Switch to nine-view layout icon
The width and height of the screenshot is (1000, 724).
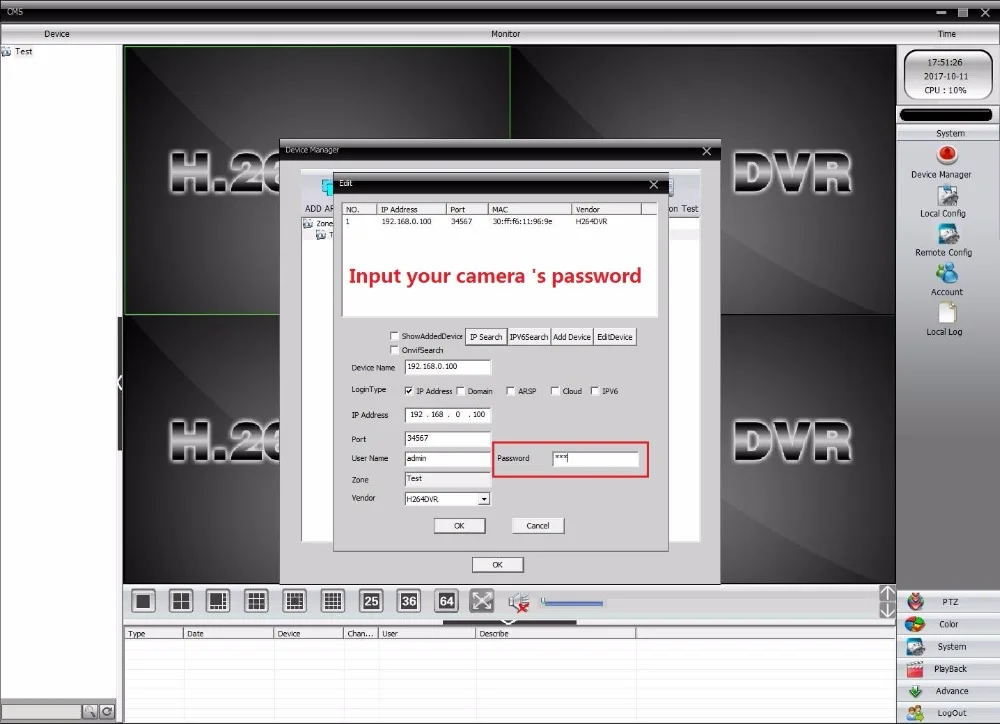click(x=256, y=601)
